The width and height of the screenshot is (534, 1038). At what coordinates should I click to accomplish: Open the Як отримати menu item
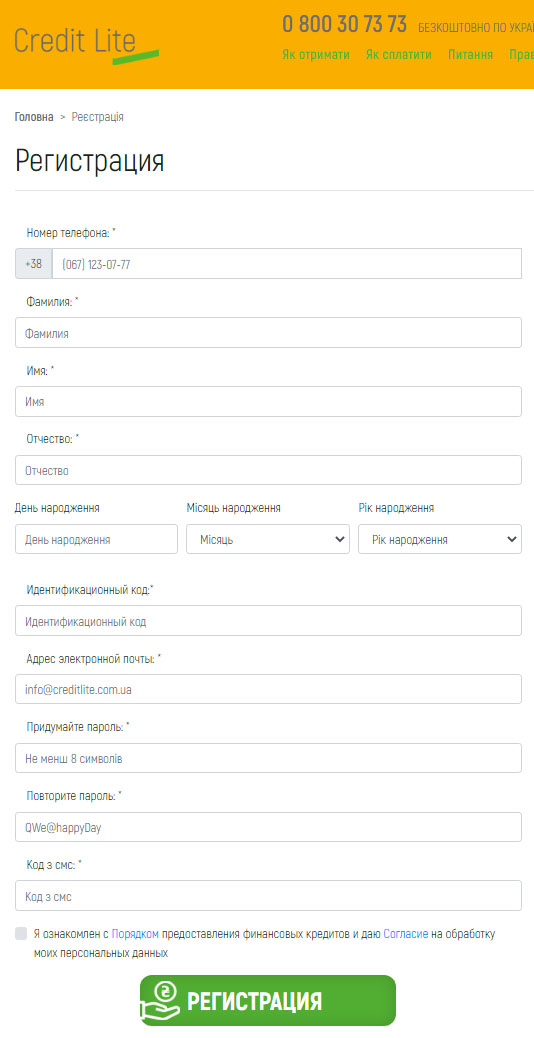pyautogui.click(x=316, y=55)
